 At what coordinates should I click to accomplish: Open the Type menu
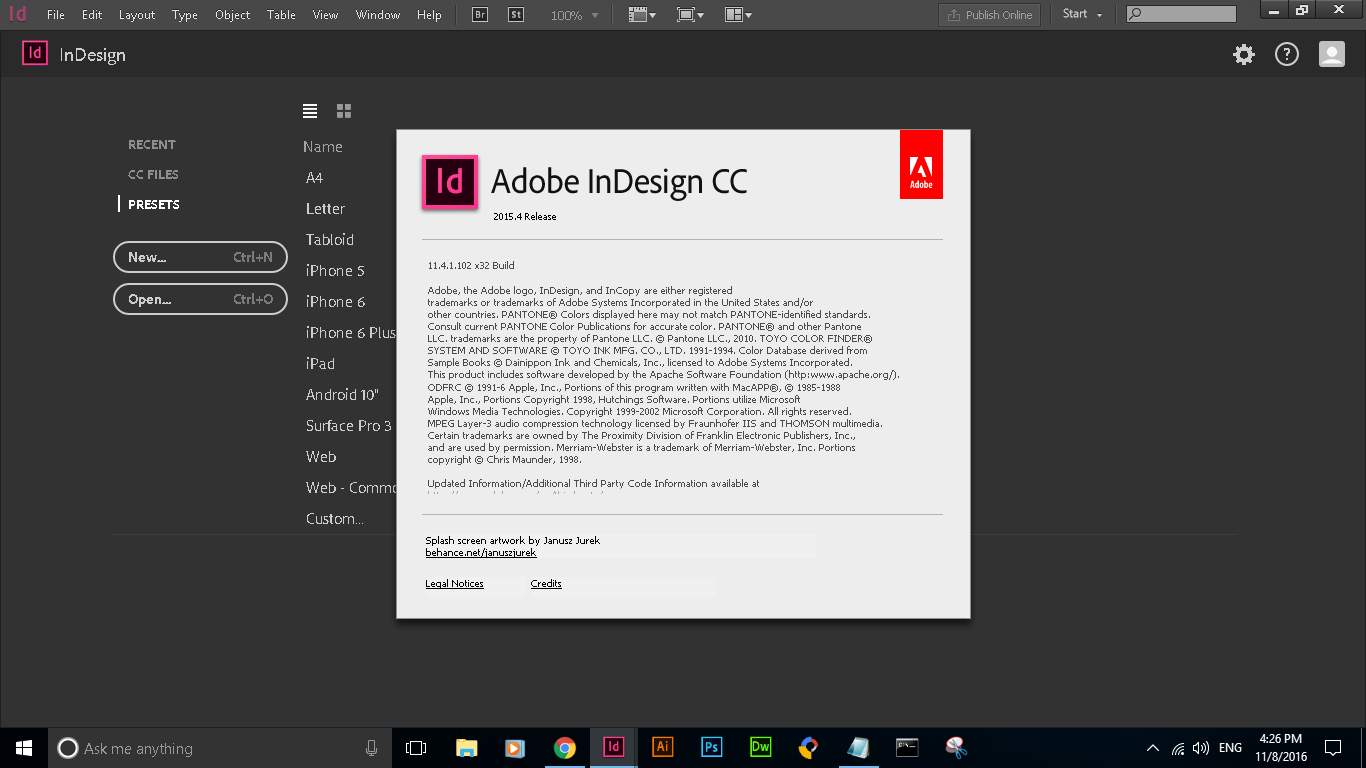(x=185, y=15)
